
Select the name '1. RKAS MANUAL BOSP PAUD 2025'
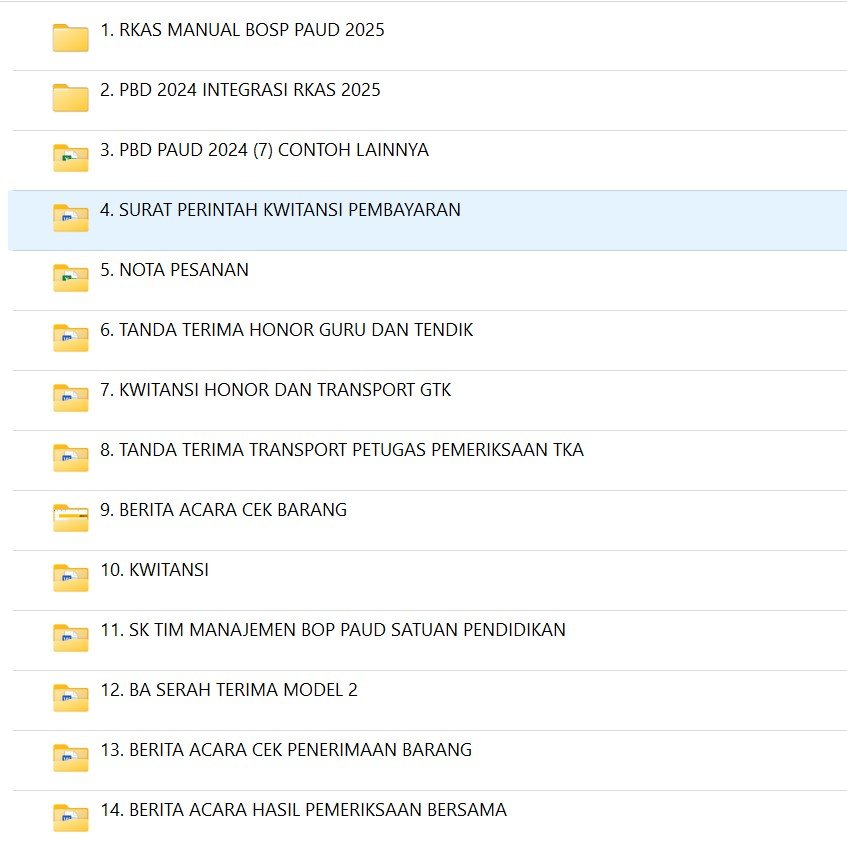click(242, 30)
